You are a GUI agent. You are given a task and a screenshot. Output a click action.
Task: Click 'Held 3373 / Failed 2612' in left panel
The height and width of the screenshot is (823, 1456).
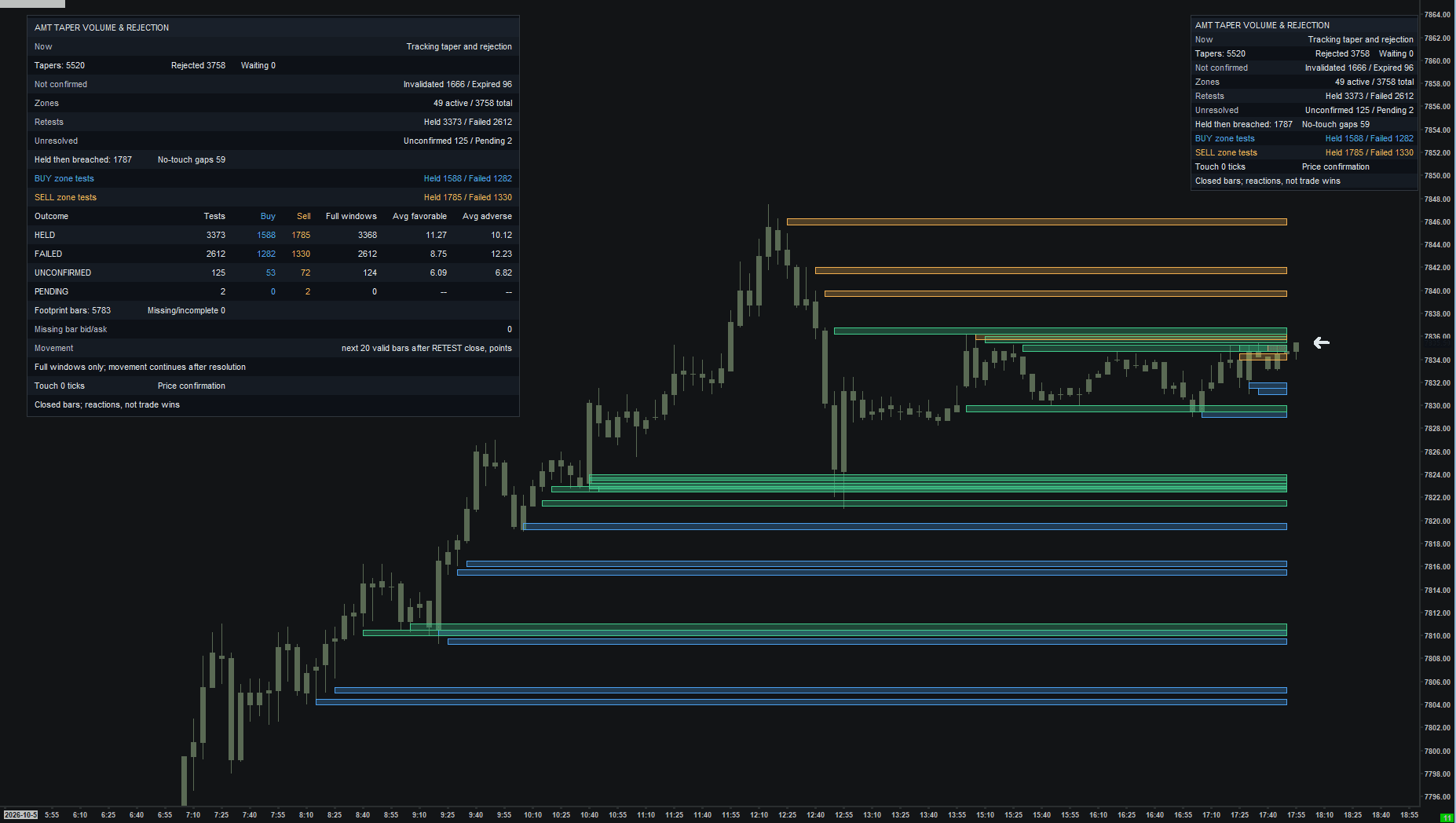[468, 122]
